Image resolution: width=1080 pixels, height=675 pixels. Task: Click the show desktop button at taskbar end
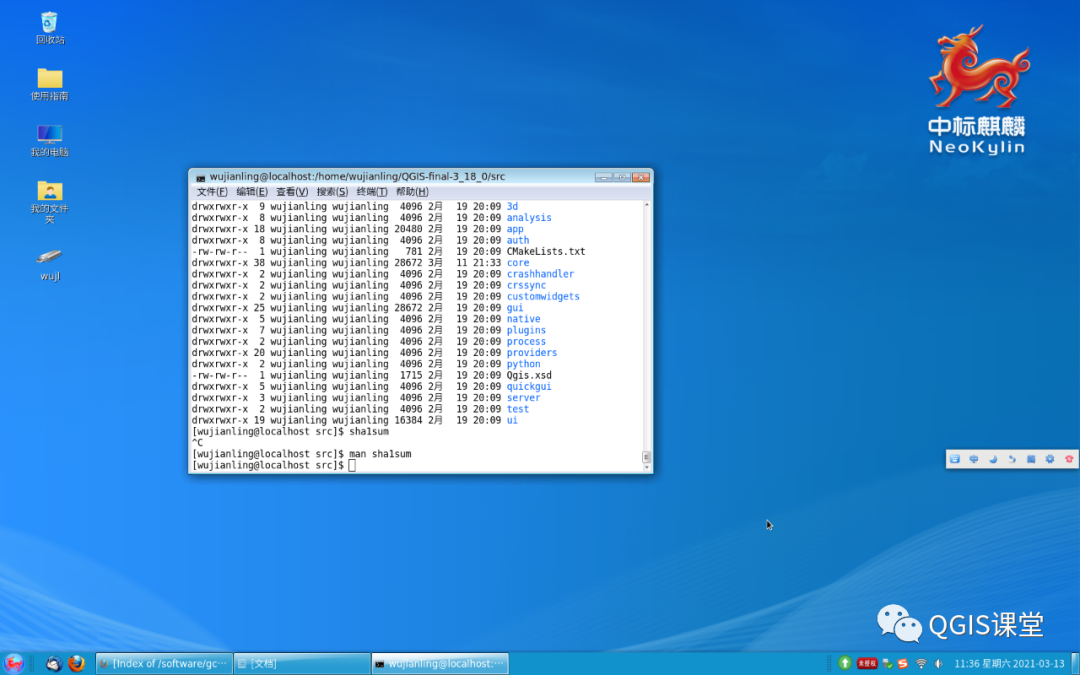(x=1075, y=663)
